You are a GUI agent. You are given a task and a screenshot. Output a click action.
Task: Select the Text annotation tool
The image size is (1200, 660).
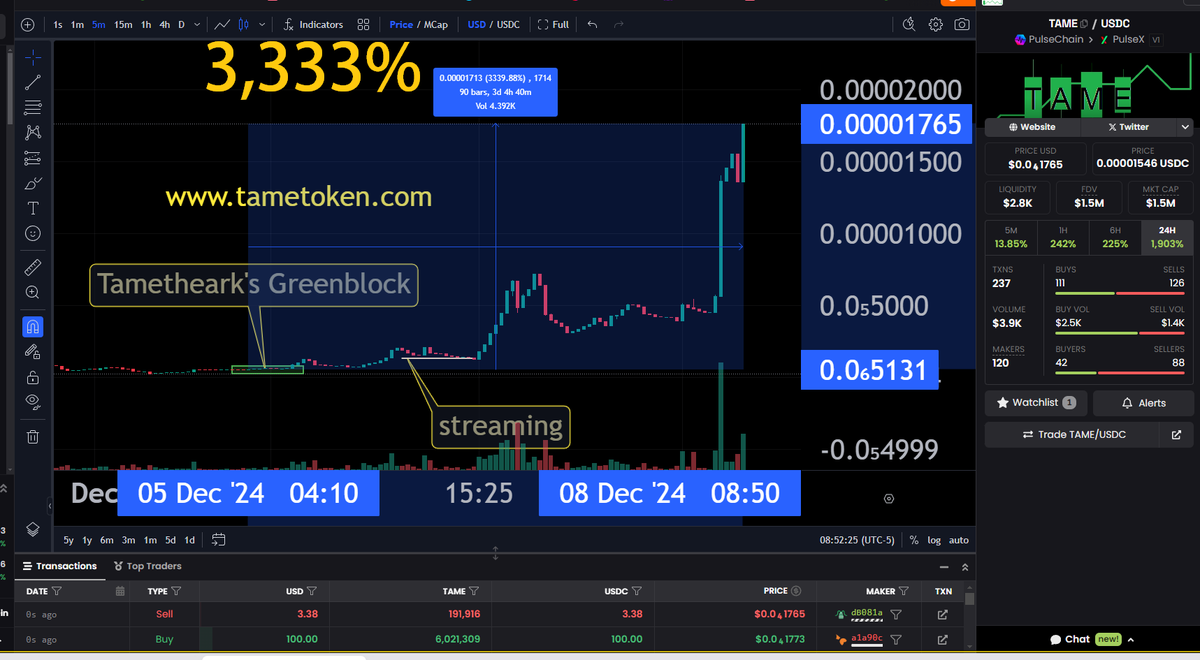[x=33, y=208]
